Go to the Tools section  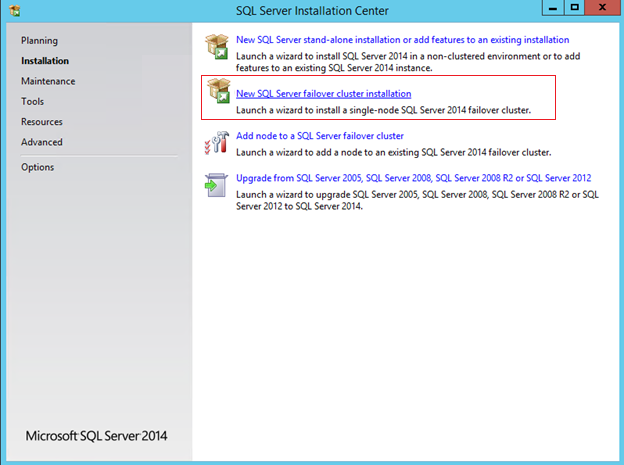pos(33,102)
